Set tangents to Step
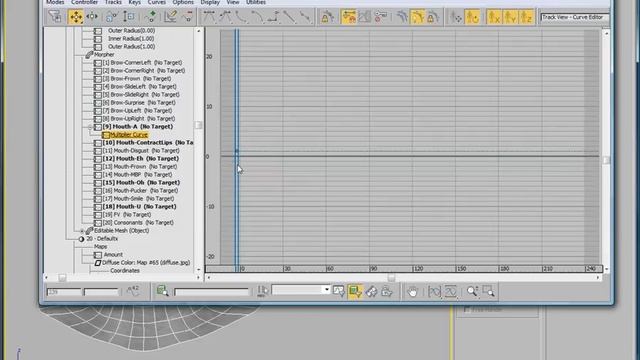The width and height of the screenshot is (640, 360). point(273,17)
